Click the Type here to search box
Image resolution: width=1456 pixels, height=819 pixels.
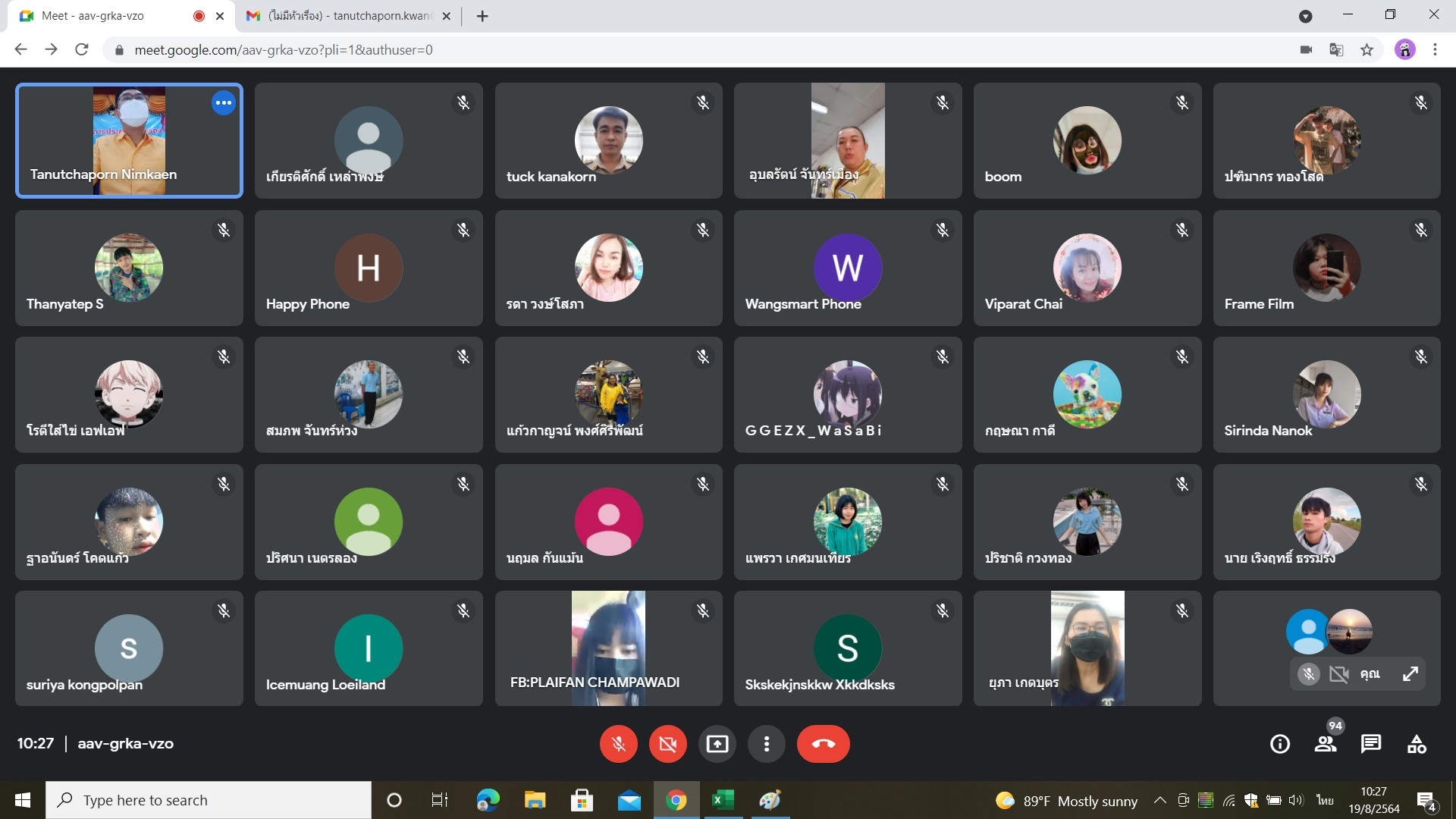[209, 800]
